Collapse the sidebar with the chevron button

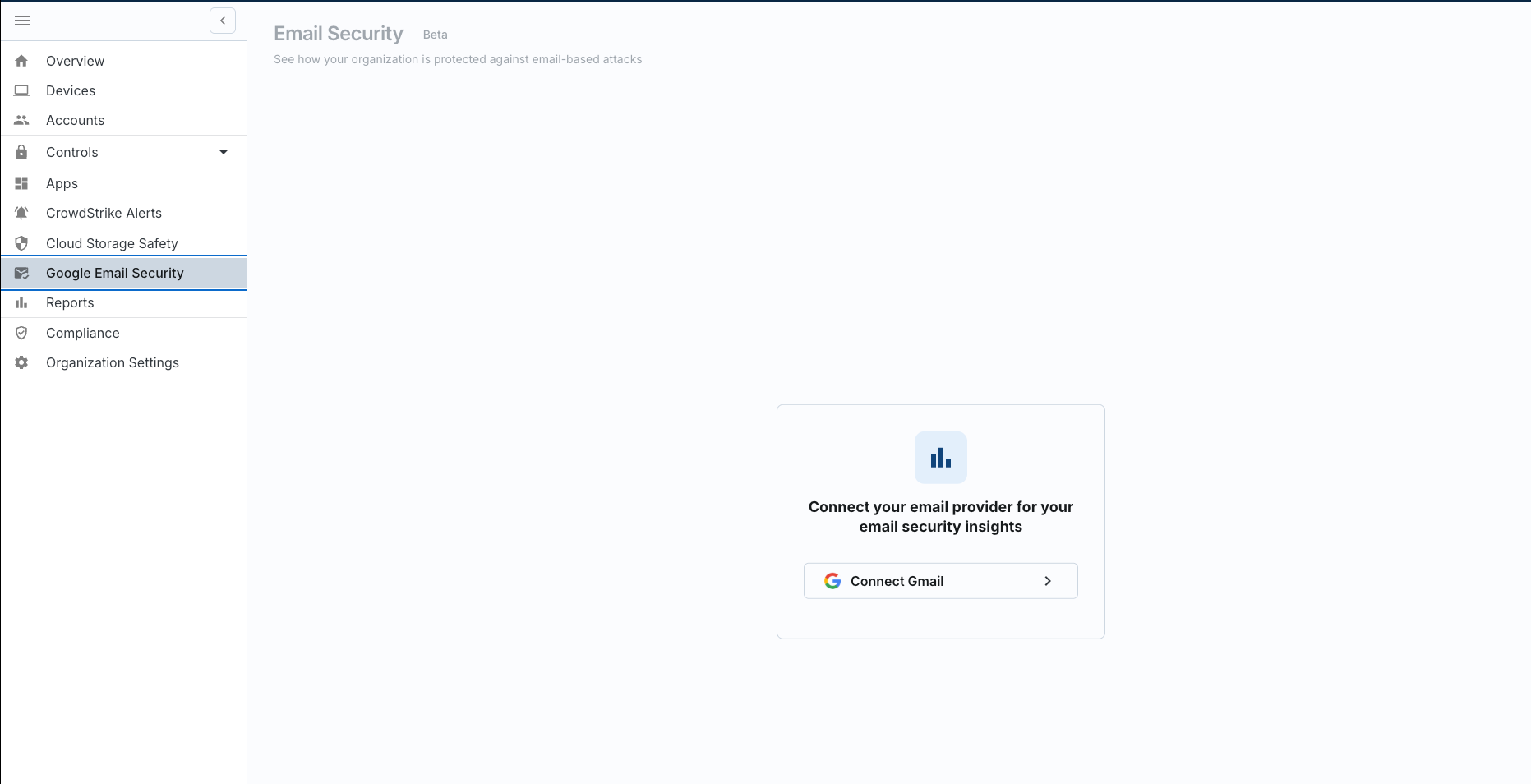[223, 21]
